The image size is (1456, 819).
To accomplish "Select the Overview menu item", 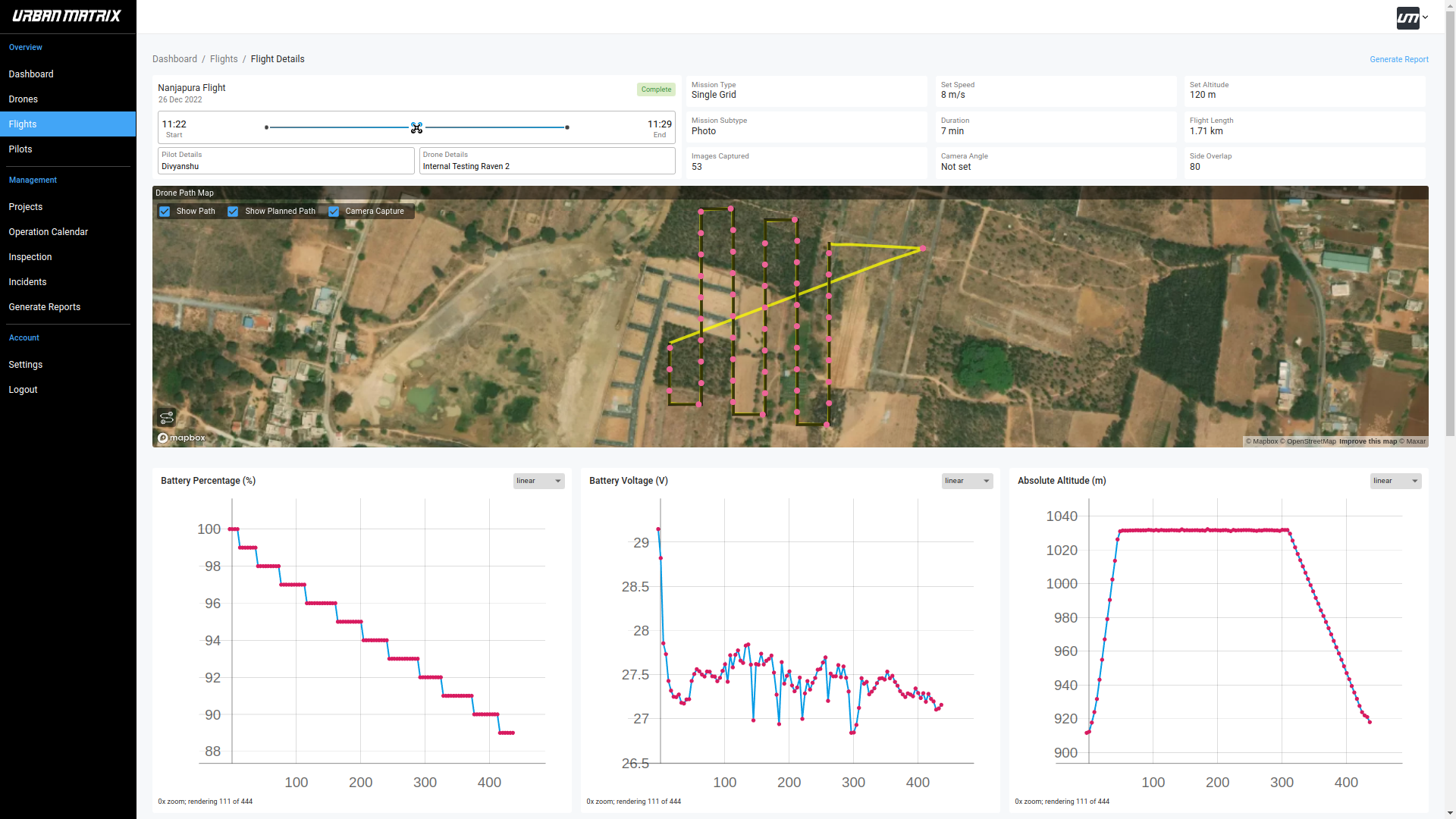I will pyautogui.click(x=25, y=47).
